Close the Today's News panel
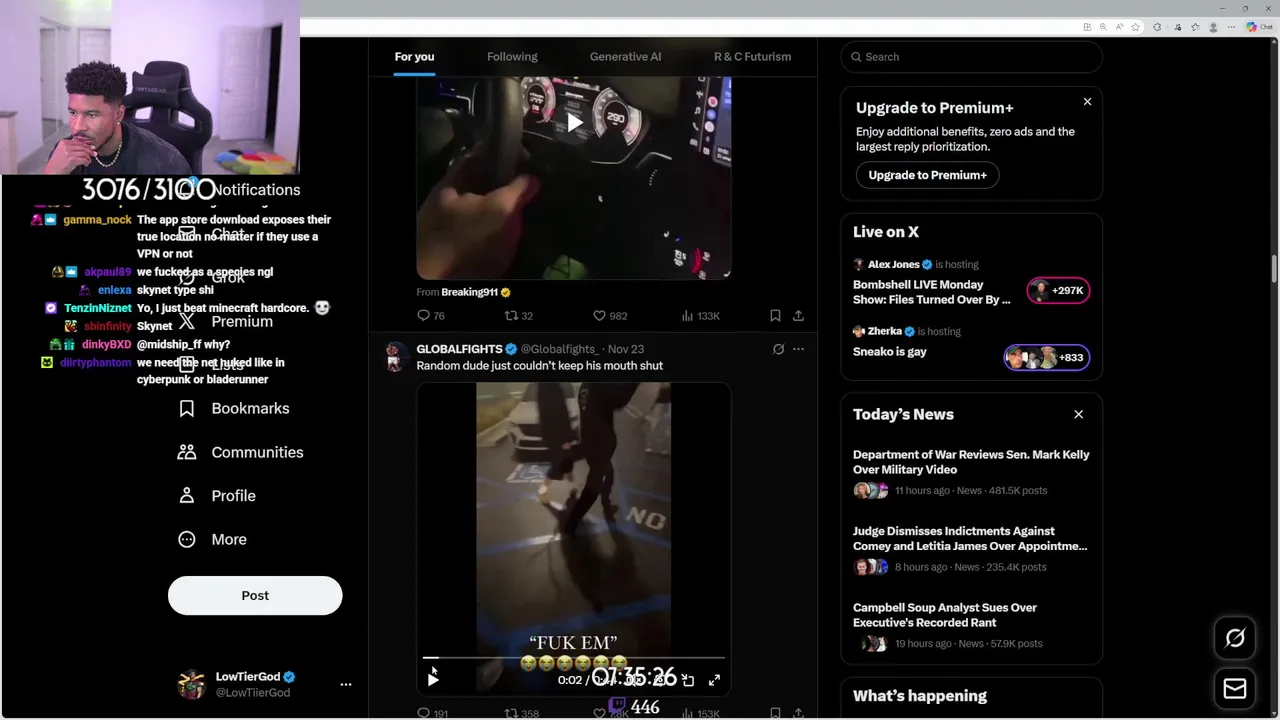 (1078, 414)
